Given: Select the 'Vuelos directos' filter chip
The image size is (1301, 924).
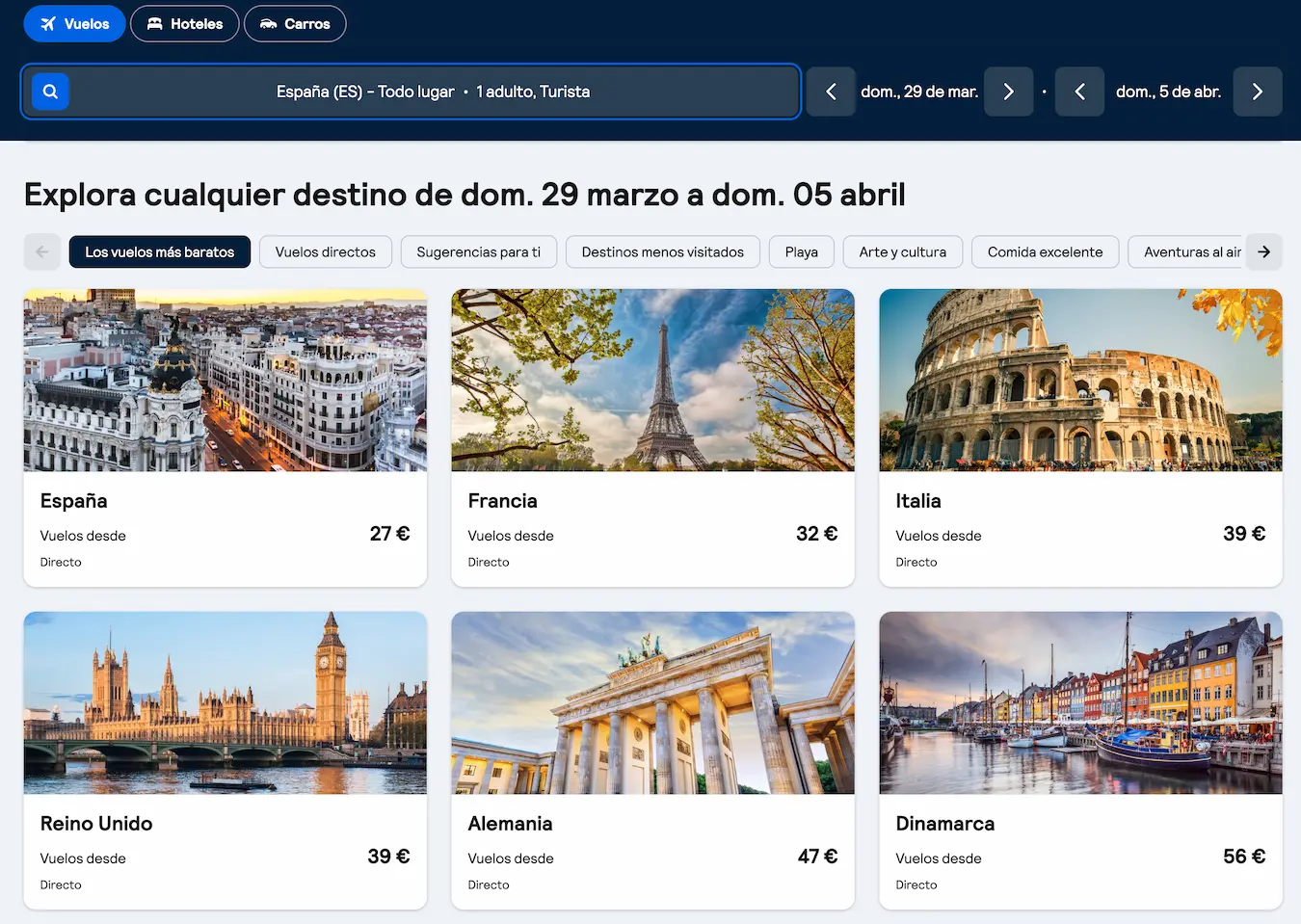Looking at the screenshot, I should [325, 251].
